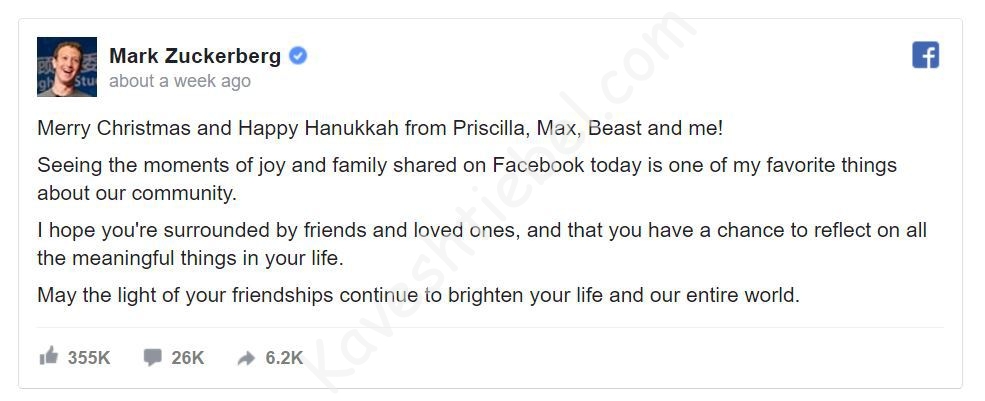985x401 pixels.
Task: Click the comment speech bubble icon
Action: coord(152,357)
